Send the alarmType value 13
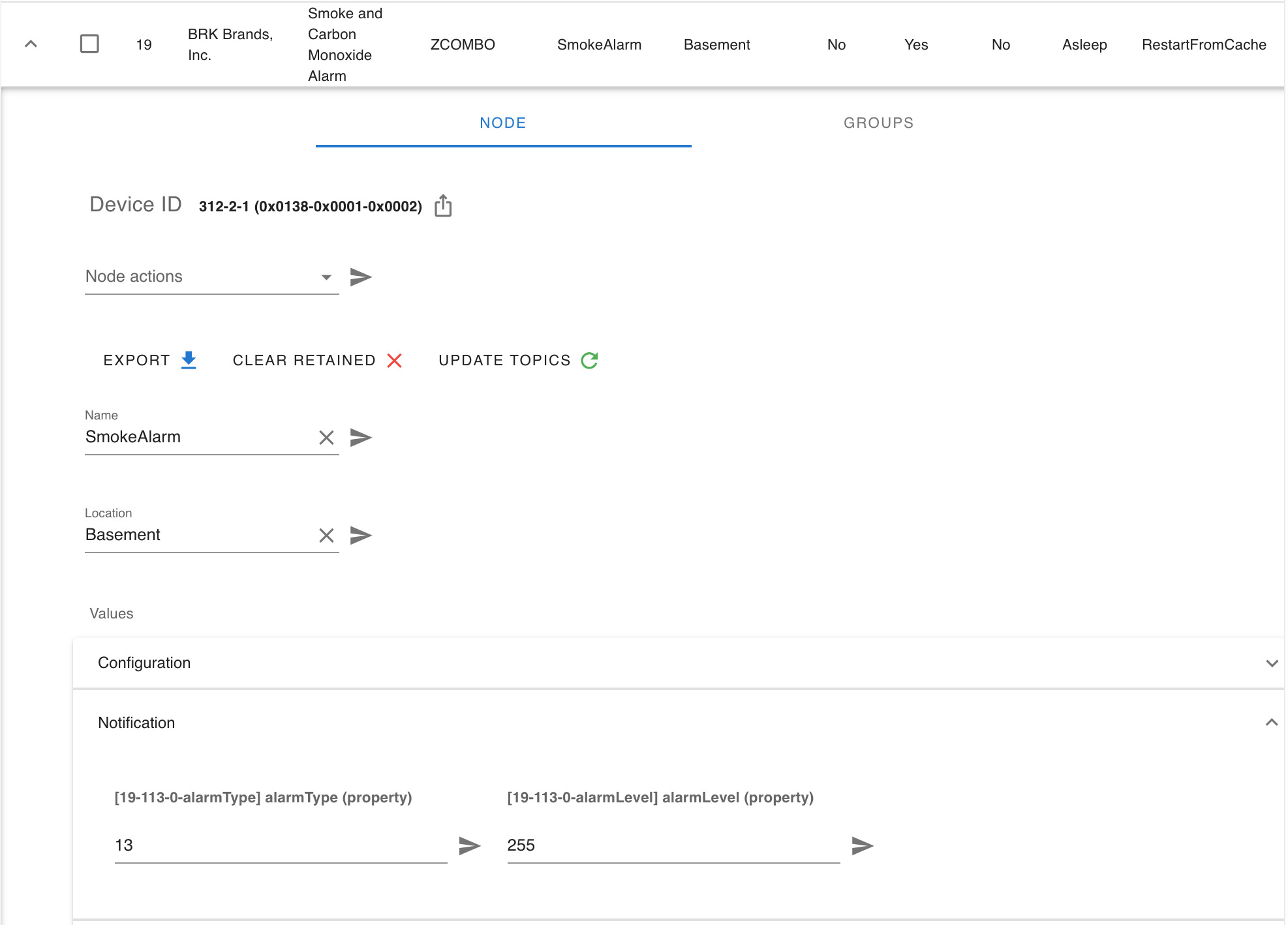 [x=470, y=846]
